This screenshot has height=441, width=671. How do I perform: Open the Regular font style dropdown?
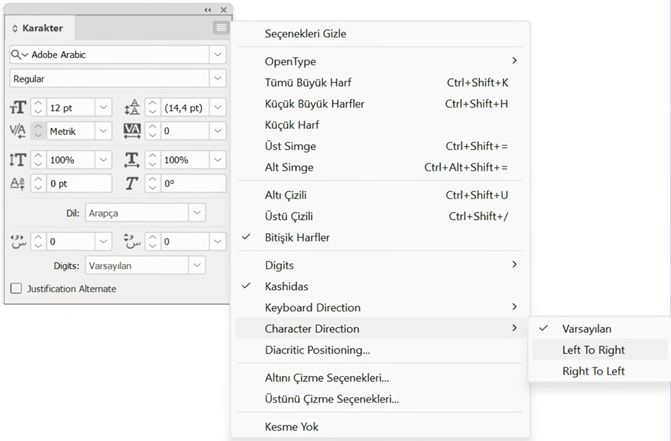click(x=217, y=79)
